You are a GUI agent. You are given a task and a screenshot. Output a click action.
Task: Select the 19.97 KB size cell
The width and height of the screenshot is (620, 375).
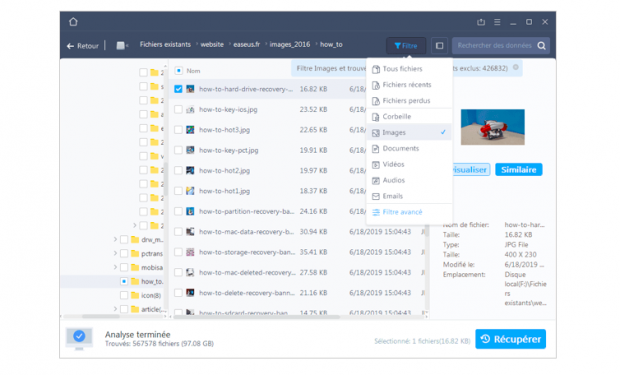(313, 170)
